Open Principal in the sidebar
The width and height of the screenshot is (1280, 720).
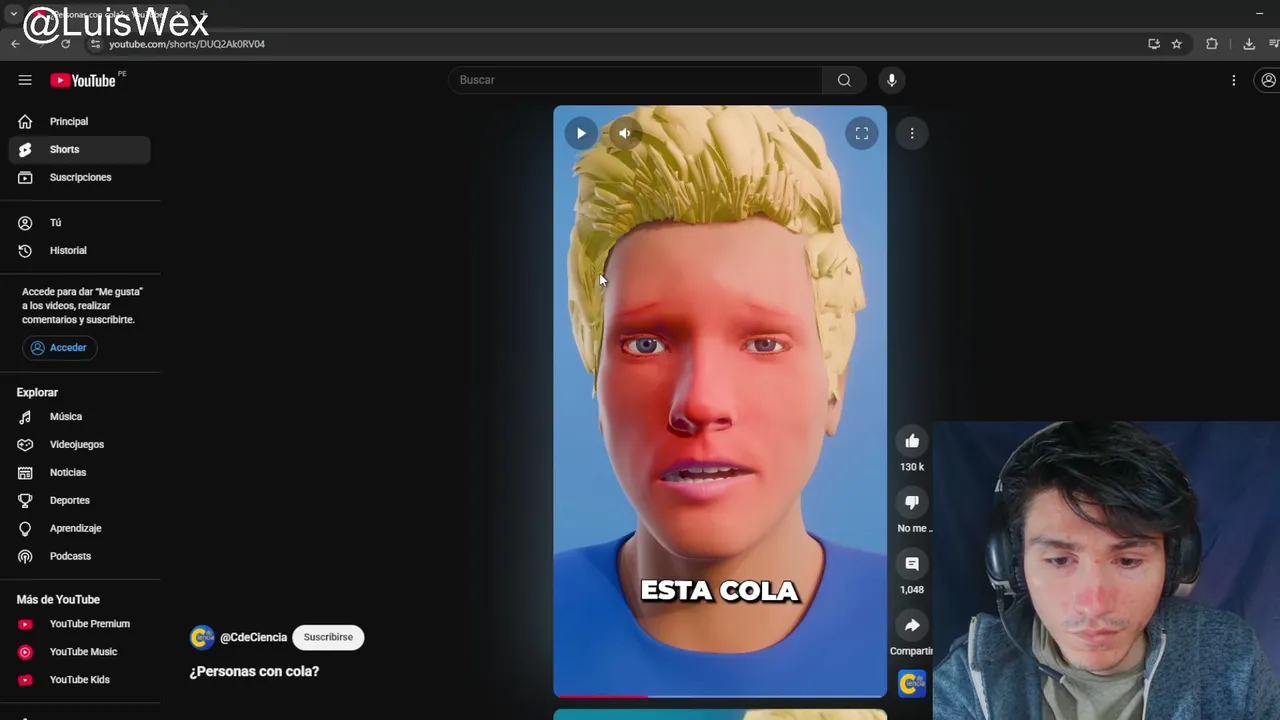pyautogui.click(x=80, y=121)
